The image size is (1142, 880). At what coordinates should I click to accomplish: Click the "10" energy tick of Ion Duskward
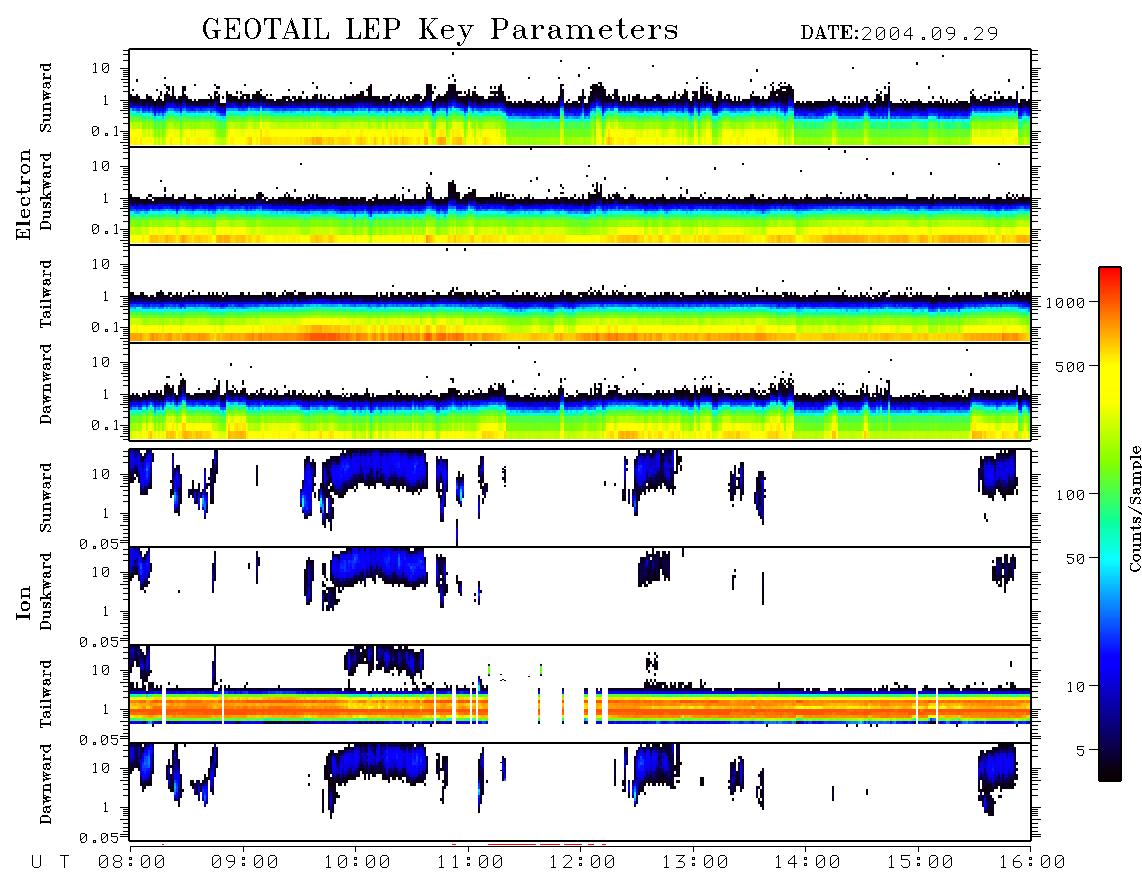coord(101,572)
